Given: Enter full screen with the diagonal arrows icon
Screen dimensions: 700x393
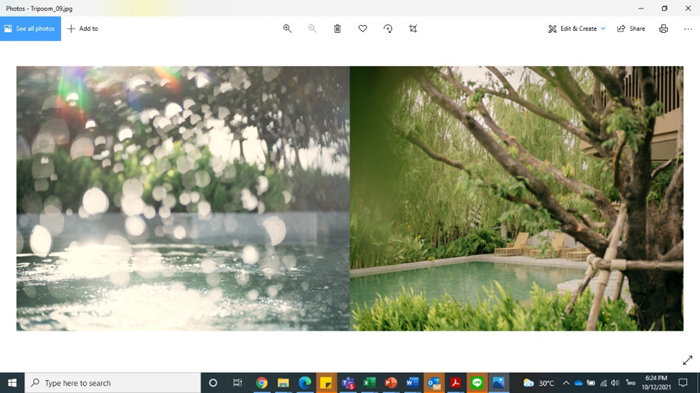Looking at the screenshot, I should (688, 360).
